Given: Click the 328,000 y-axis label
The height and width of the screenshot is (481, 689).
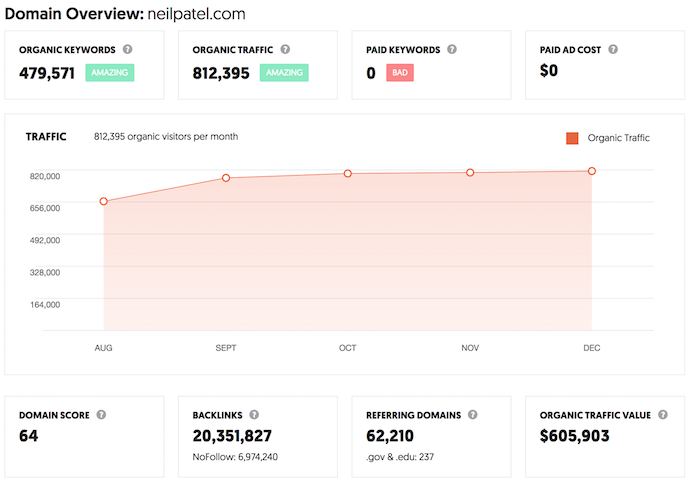Looking at the screenshot, I should click(45, 272).
